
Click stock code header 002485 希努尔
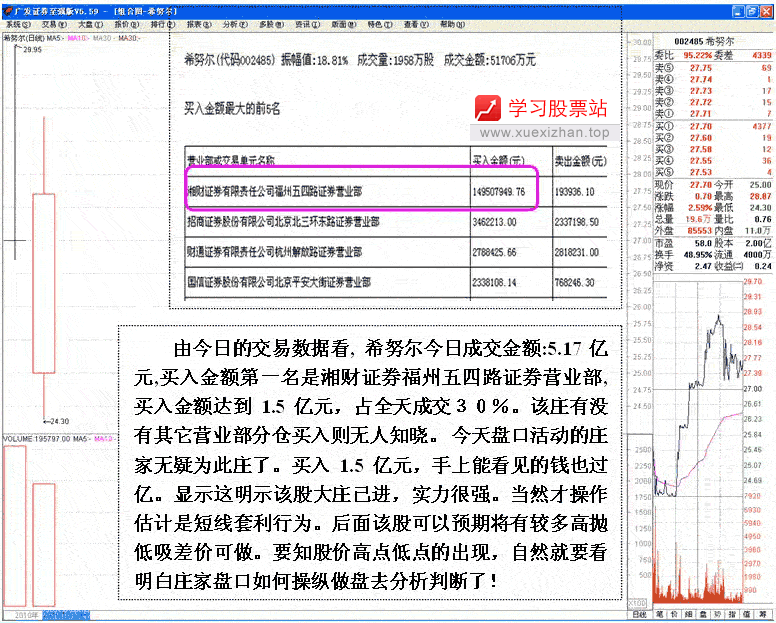(x=704, y=42)
